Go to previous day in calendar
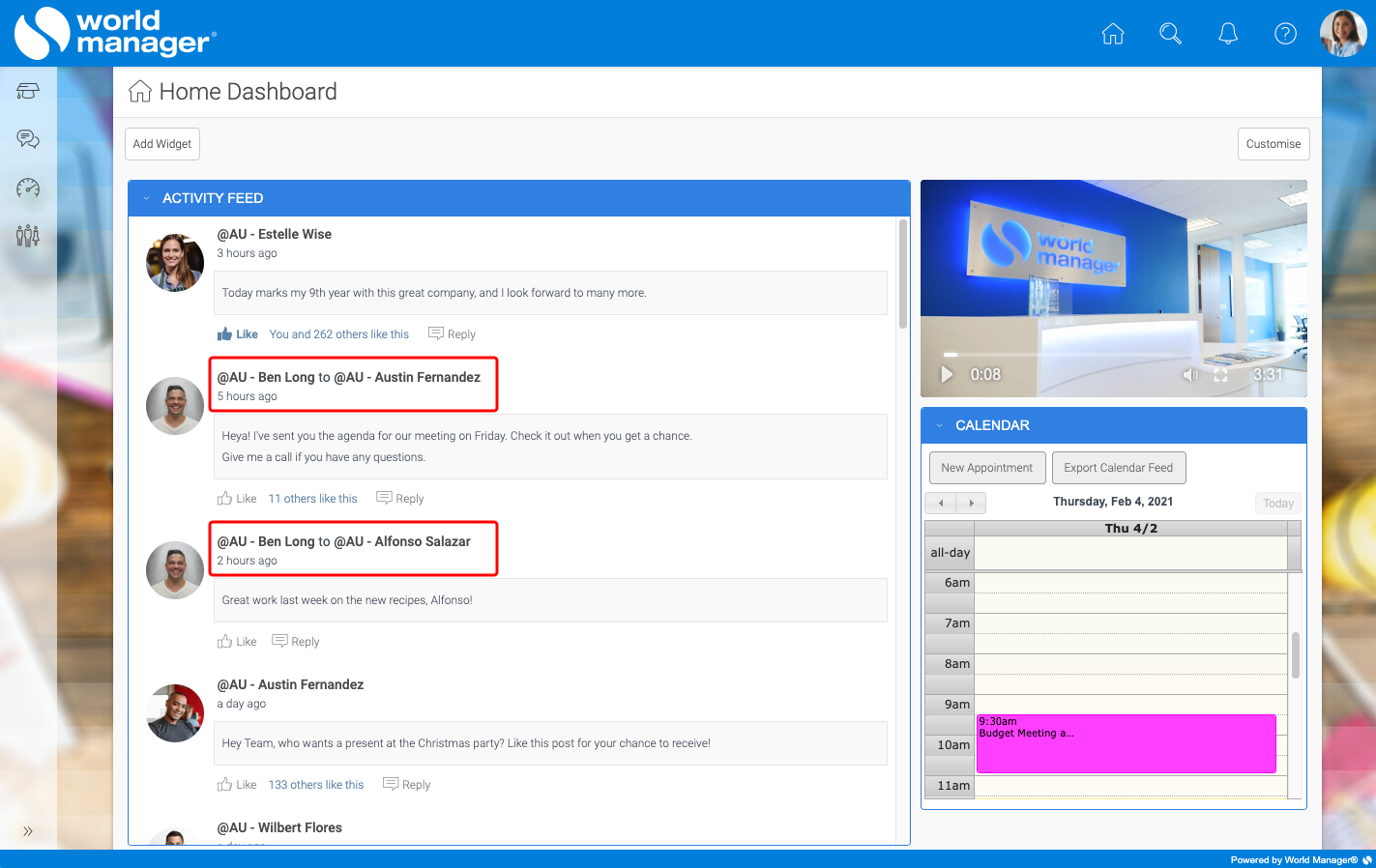 [941, 503]
